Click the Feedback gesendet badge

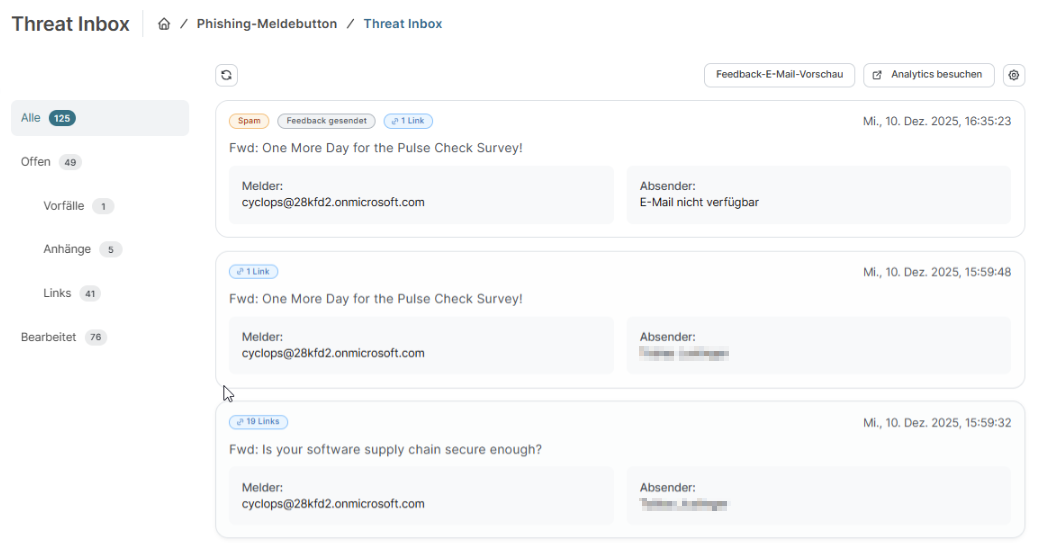coord(326,121)
